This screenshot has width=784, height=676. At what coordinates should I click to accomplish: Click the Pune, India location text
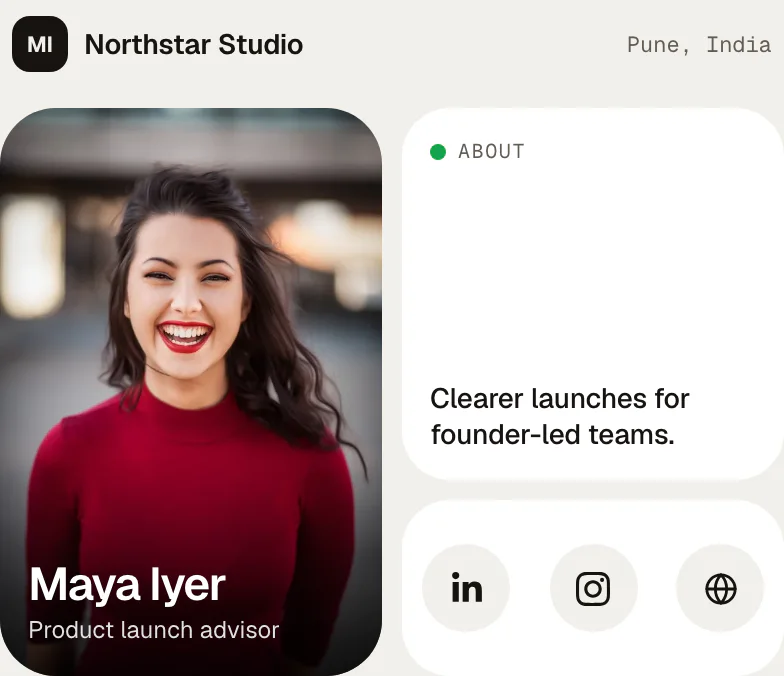tap(699, 45)
